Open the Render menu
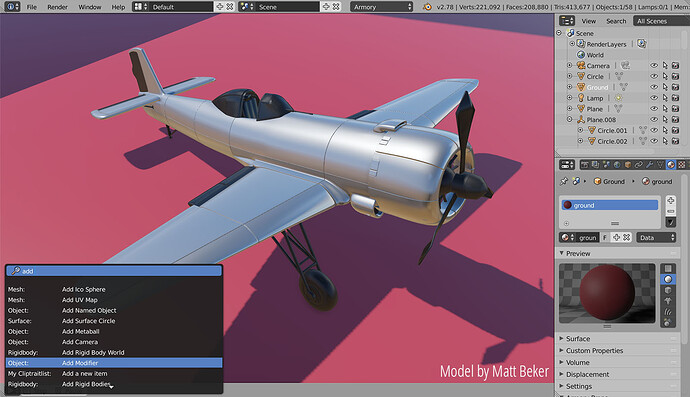This screenshot has width=690, height=397. (58, 7)
